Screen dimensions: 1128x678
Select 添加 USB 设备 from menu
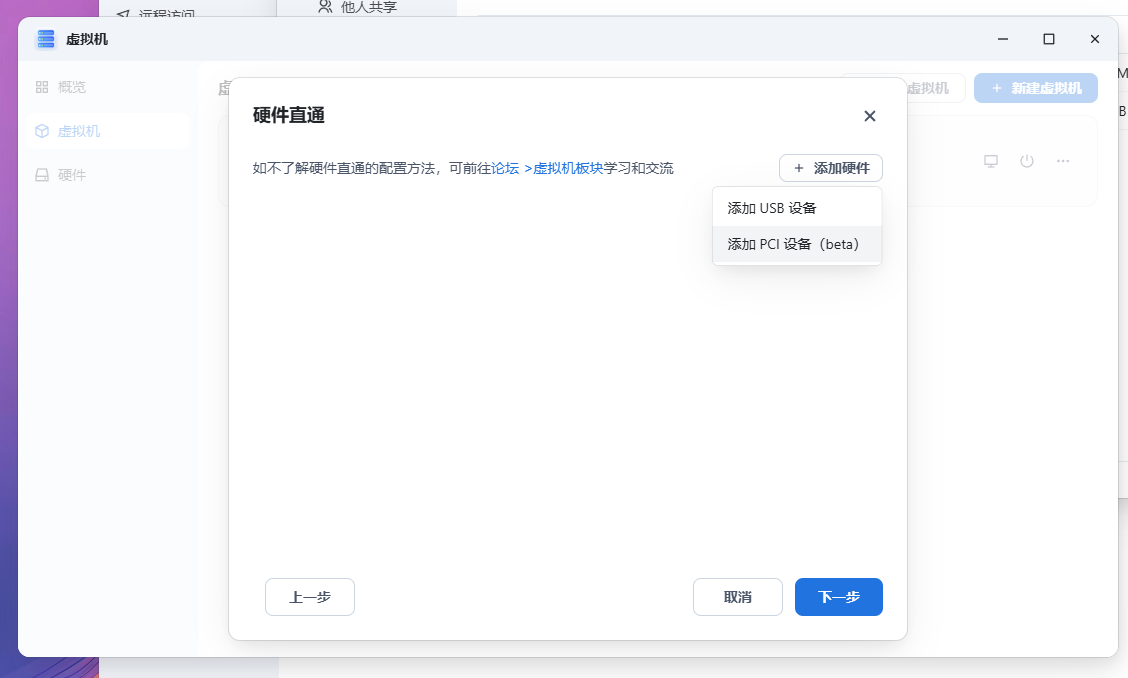point(772,208)
